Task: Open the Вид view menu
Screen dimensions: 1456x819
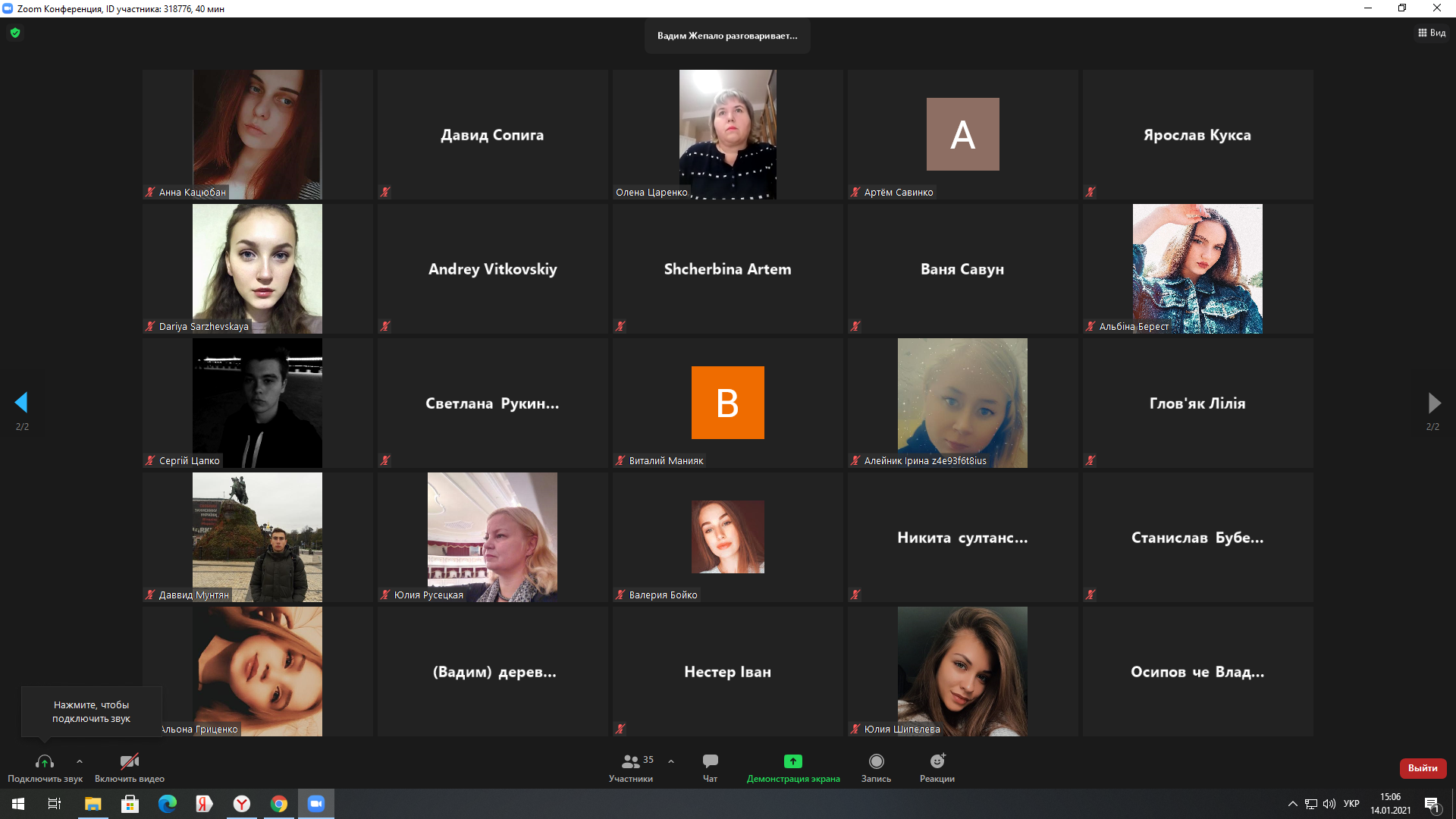Action: click(x=1432, y=33)
